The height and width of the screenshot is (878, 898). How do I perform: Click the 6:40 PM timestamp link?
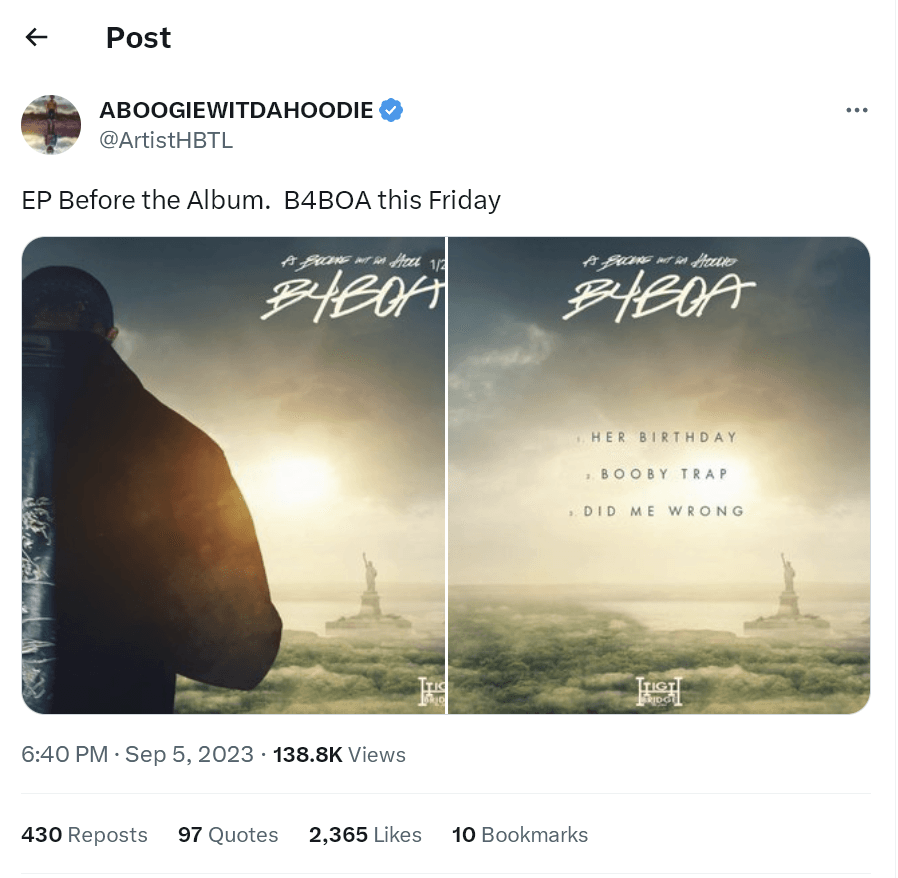tap(65, 754)
